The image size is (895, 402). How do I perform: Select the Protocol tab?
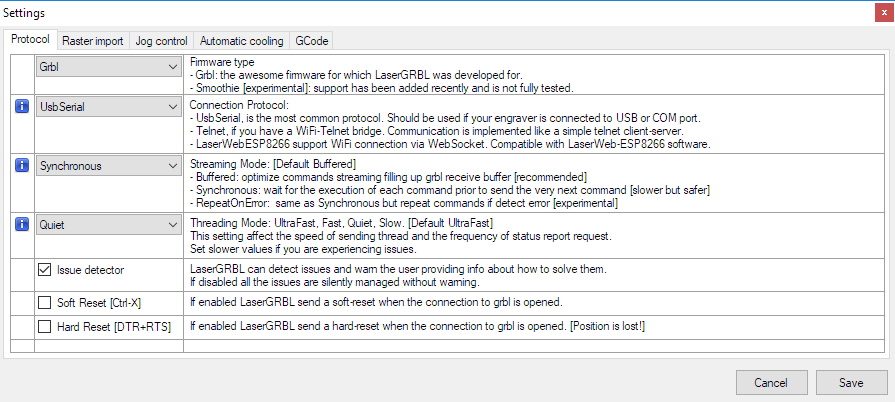30,40
